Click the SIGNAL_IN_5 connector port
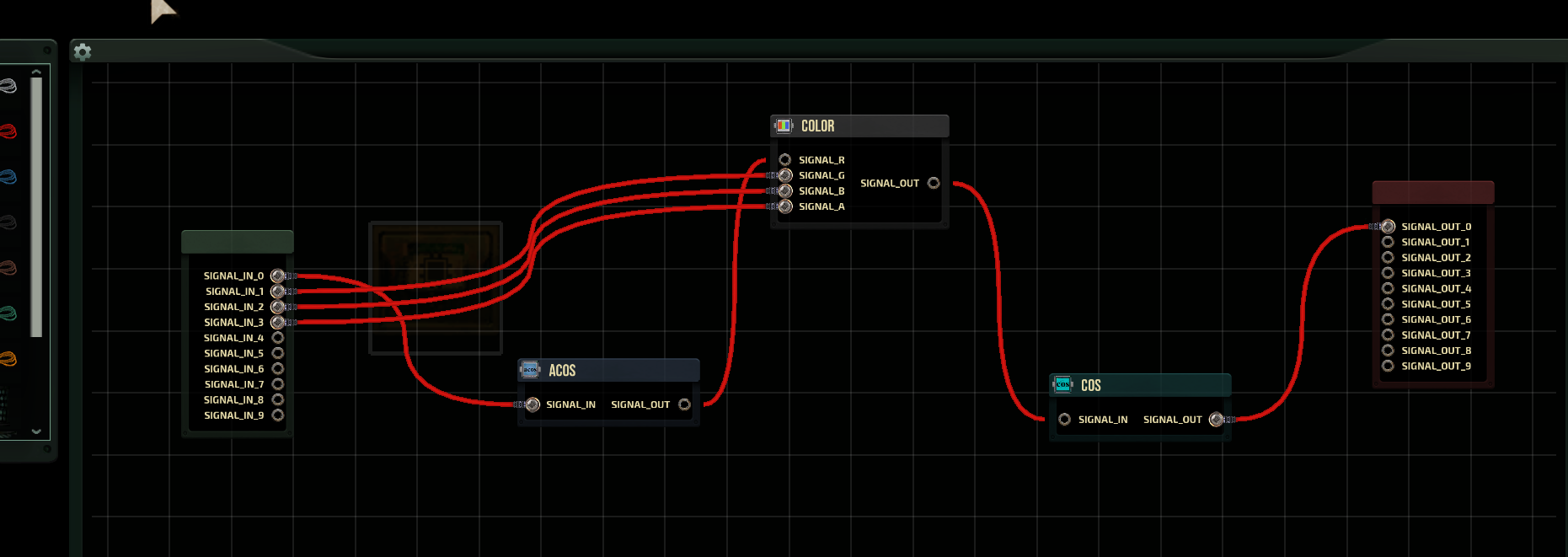 (278, 353)
